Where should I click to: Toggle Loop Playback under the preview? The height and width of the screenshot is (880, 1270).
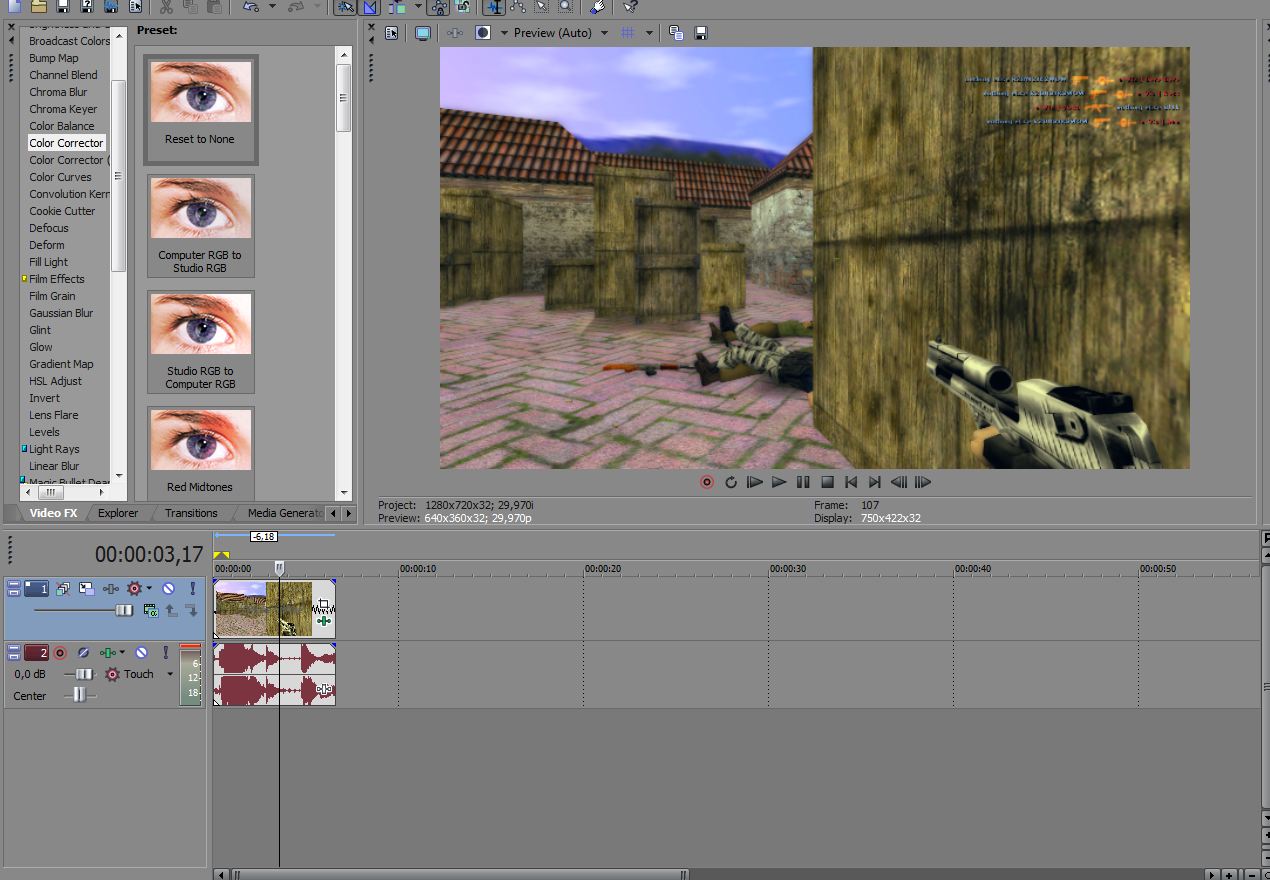[x=731, y=482]
